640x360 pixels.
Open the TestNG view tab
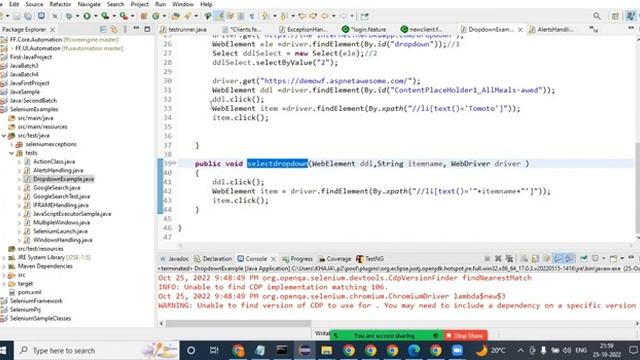(x=370, y=259)
